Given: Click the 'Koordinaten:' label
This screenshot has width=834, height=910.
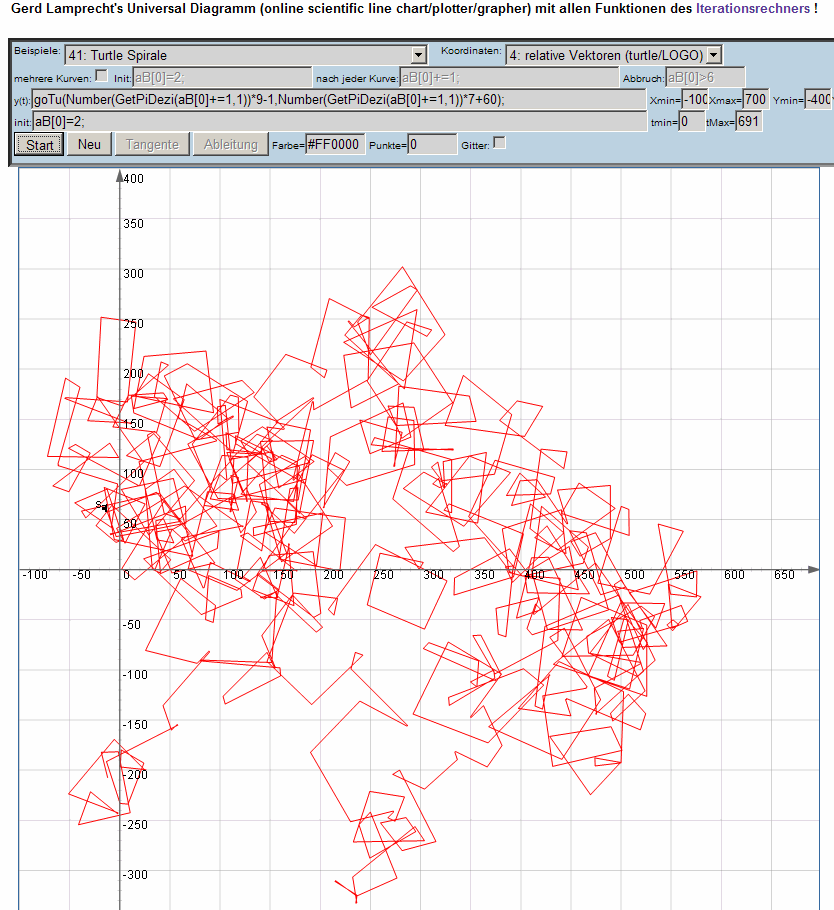Looking at the screenshot, I should pyautogui.click(x=471, y=50).
